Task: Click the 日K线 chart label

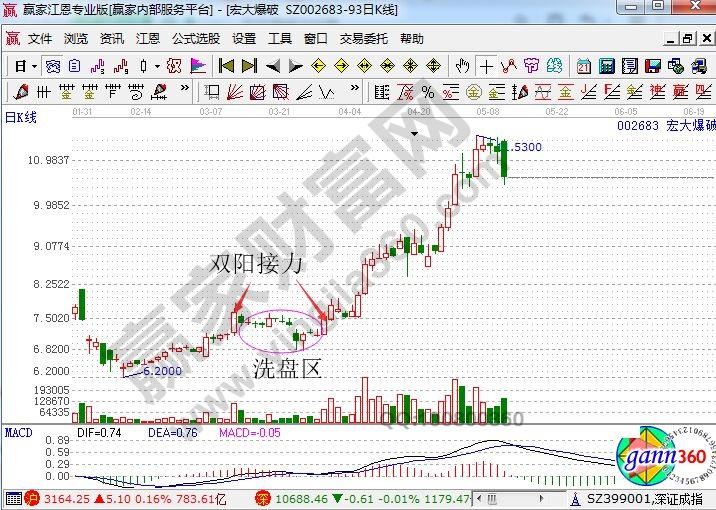Action: click(21, 117)
